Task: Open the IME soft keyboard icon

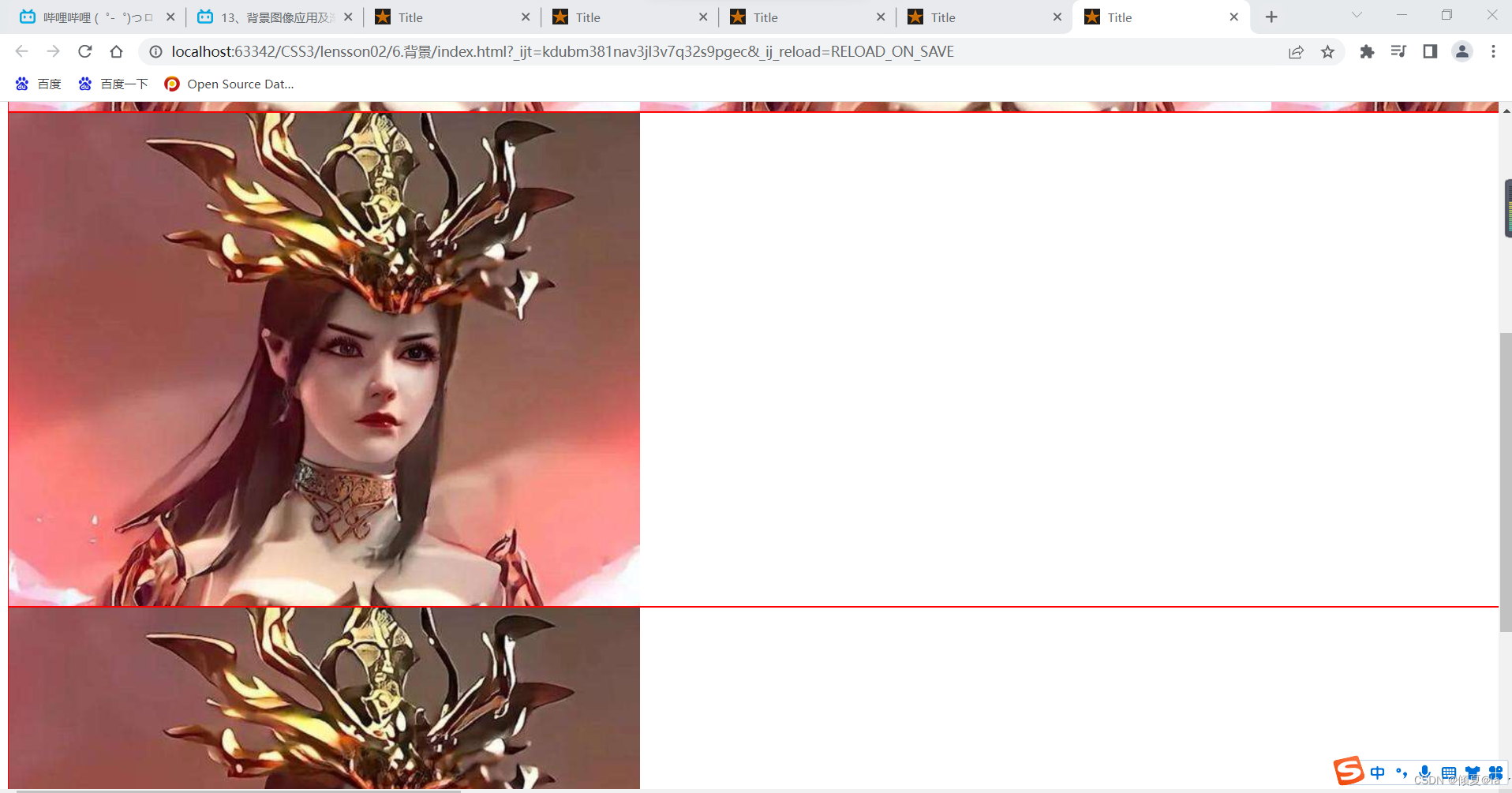Action: [x=1449, y=772]
